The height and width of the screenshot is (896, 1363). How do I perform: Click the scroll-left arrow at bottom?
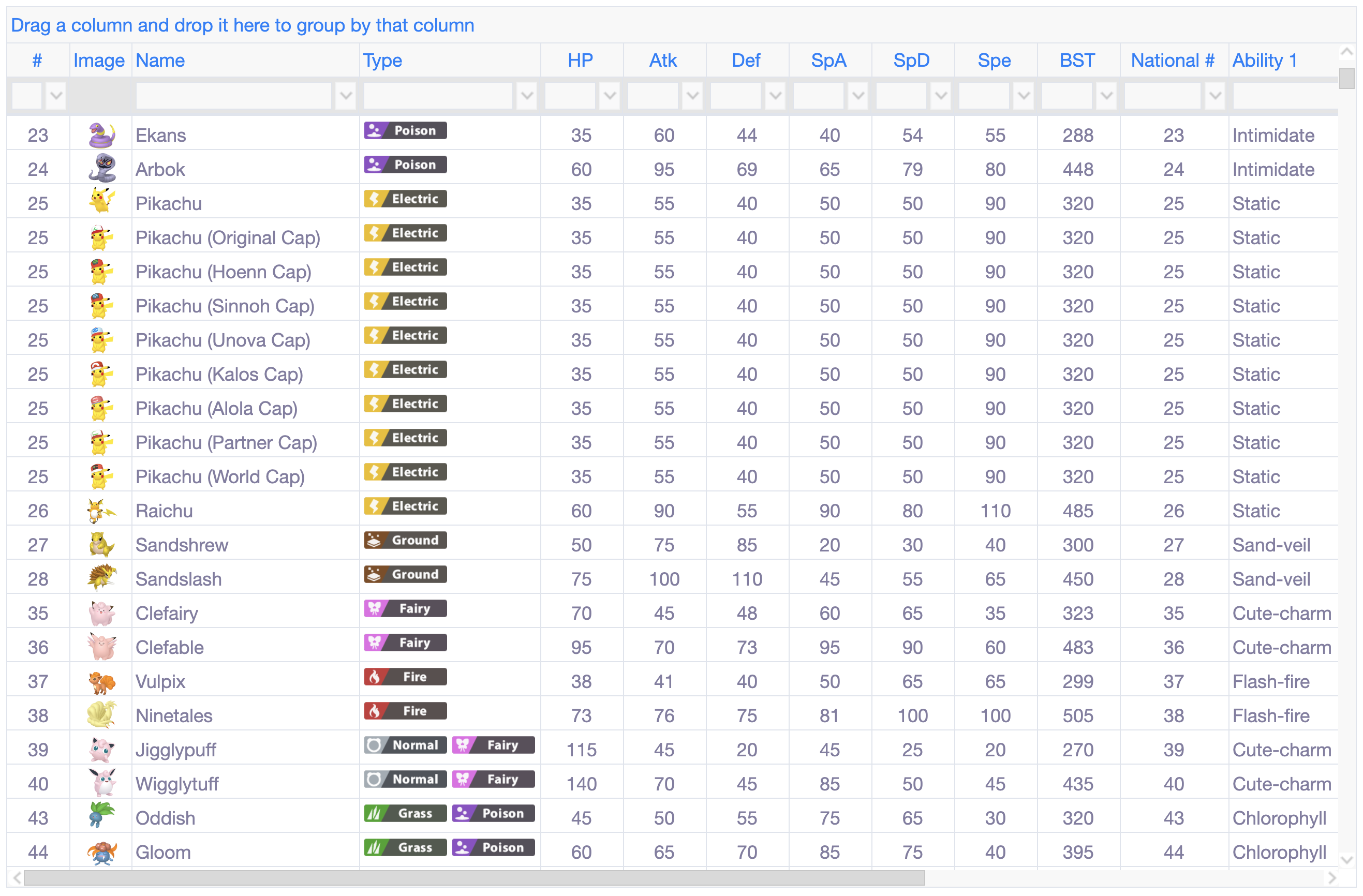[x=17, y=878]
